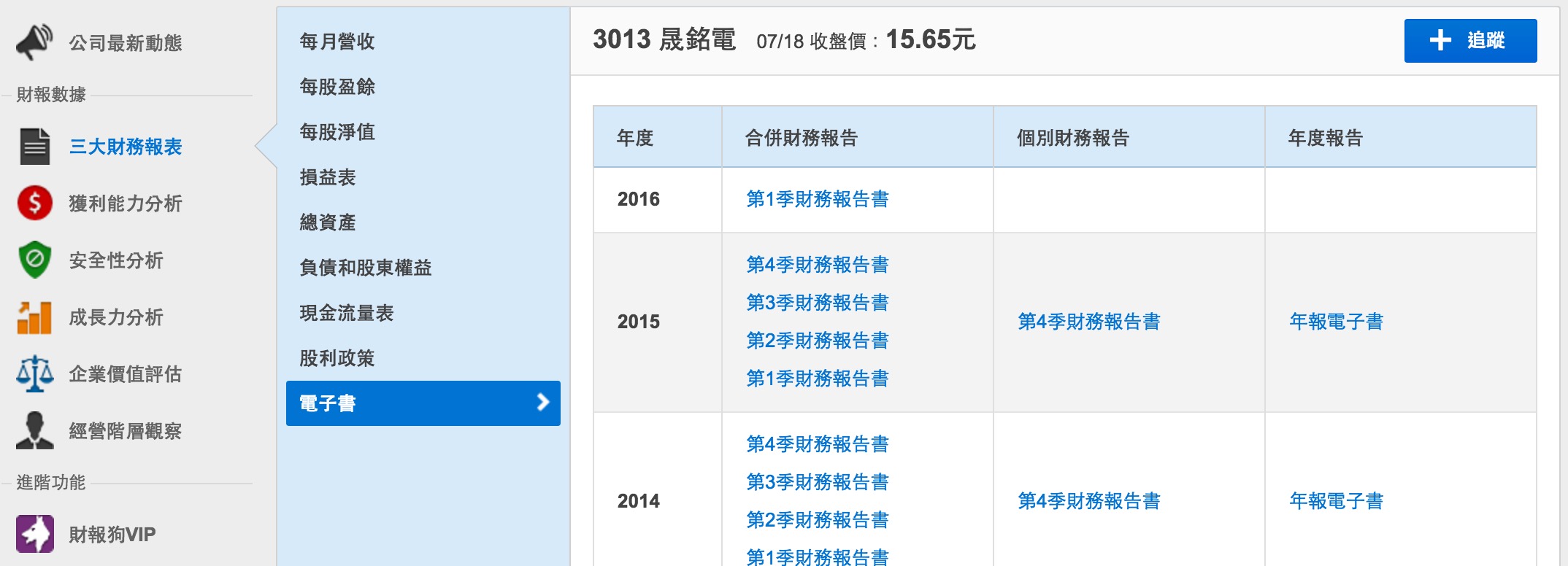Open 2015 consolidated 第1季財務報告書
The image size is (1568, 566).
(x=818, y=379)
